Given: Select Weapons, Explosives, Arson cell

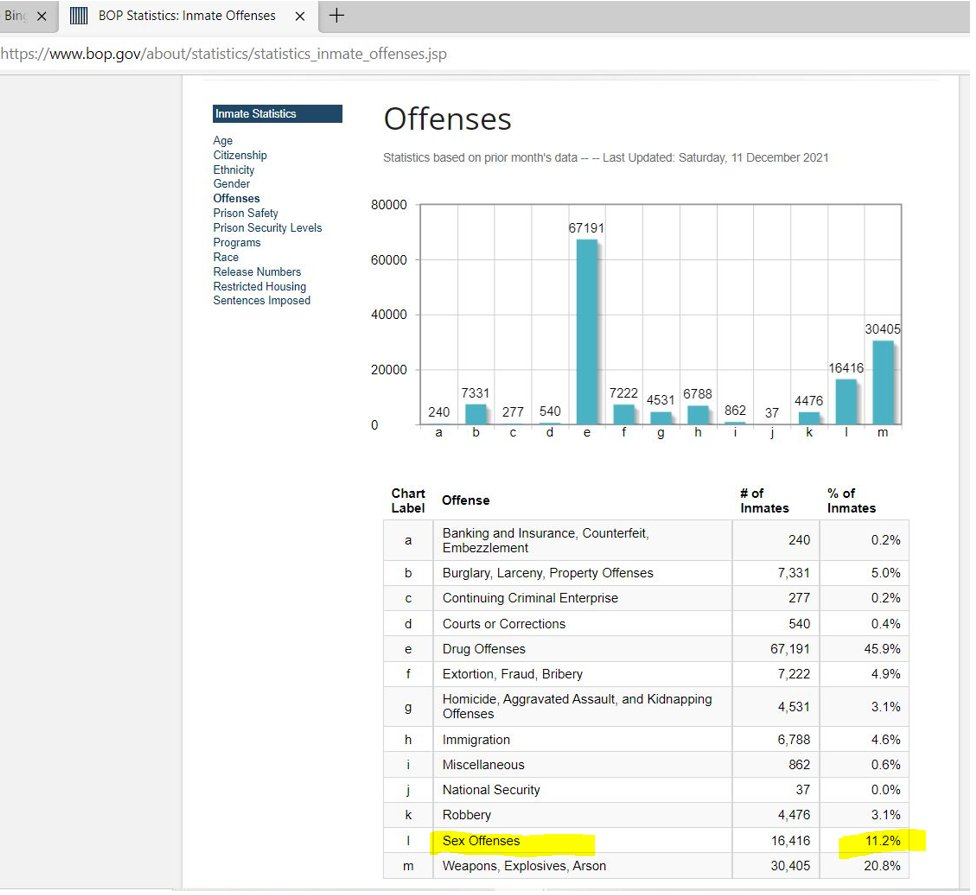Looking at the screenshot, I should pyautogui.click(x=583, y=866).
